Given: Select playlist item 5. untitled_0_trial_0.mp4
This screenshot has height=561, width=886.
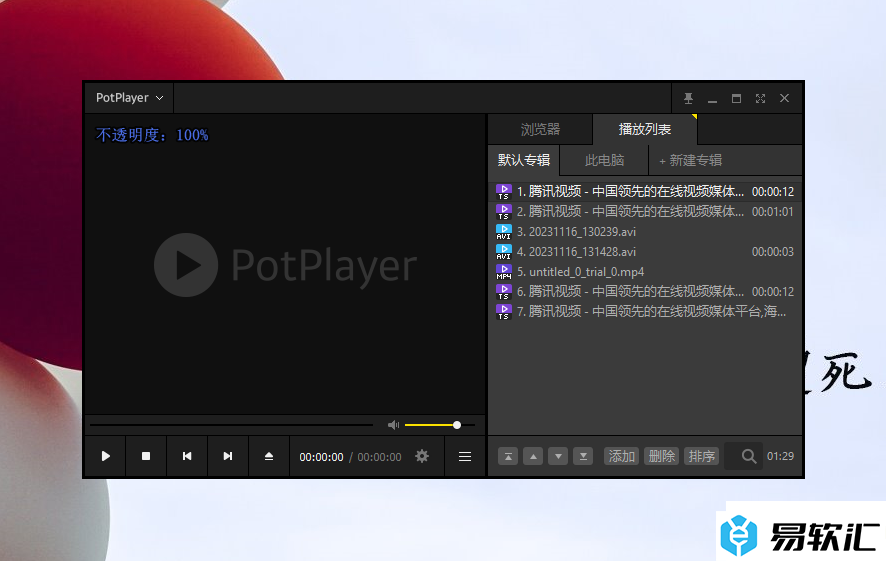Looking at the screenshot, I should click(x=645, y=272).
